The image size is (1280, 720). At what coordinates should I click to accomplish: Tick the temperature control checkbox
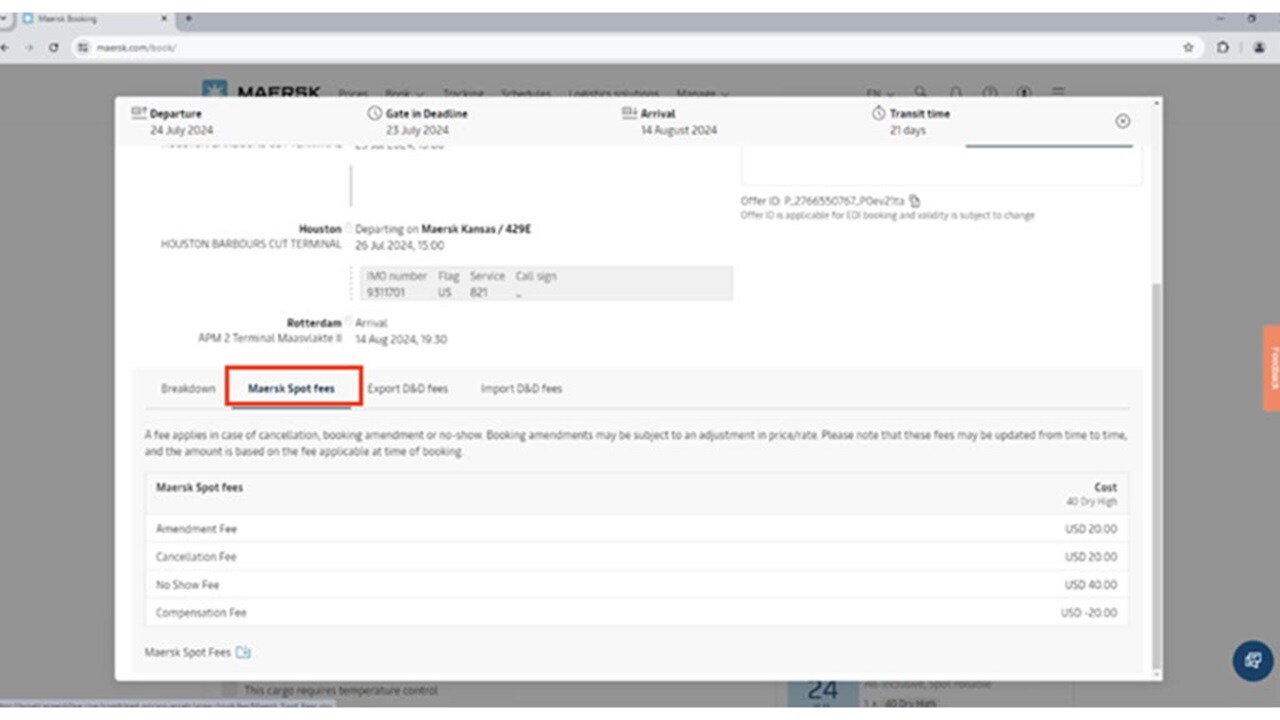[x=230, y=690]
